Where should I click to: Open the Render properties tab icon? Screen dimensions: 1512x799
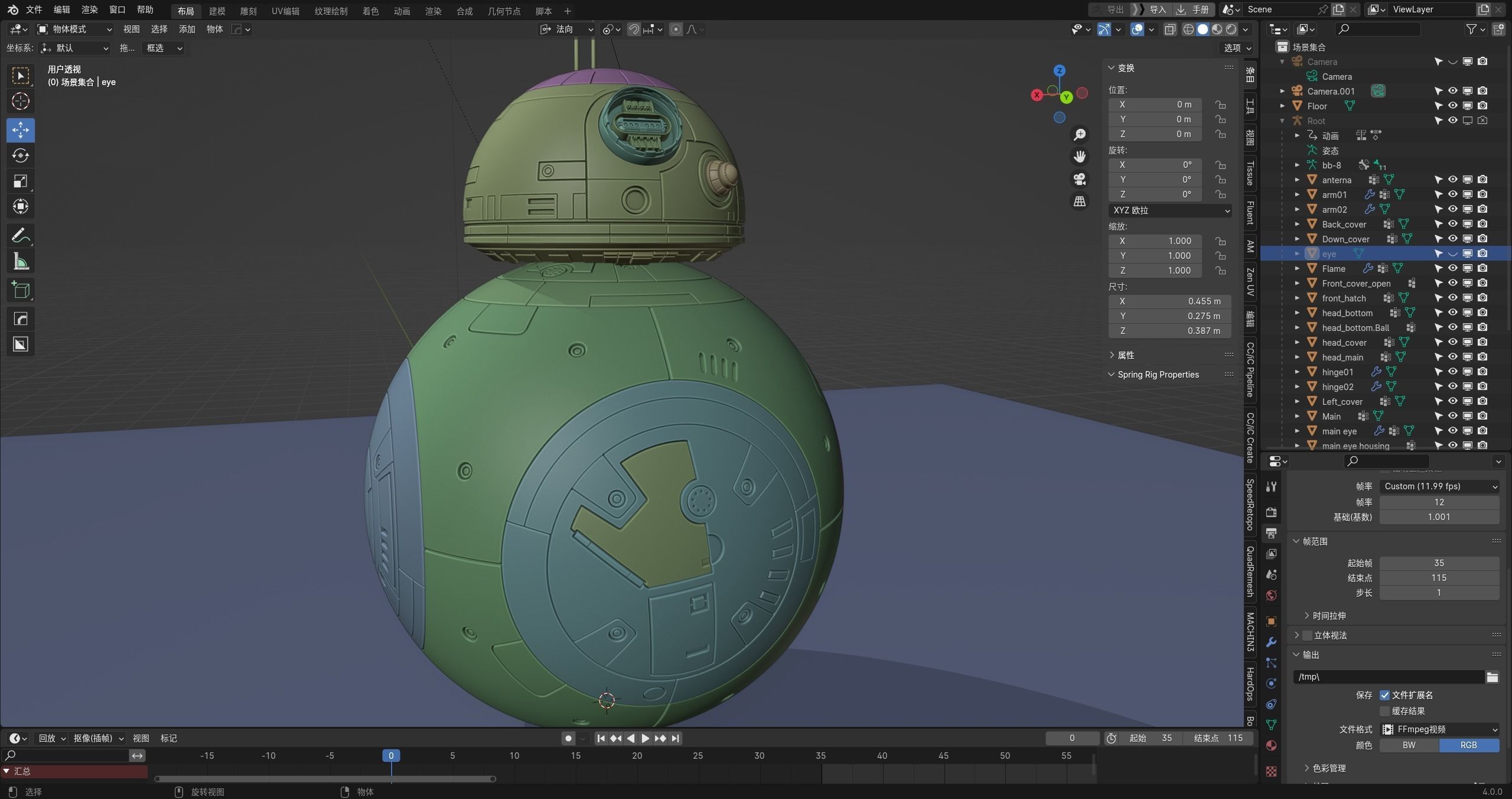coord(1272,512)
